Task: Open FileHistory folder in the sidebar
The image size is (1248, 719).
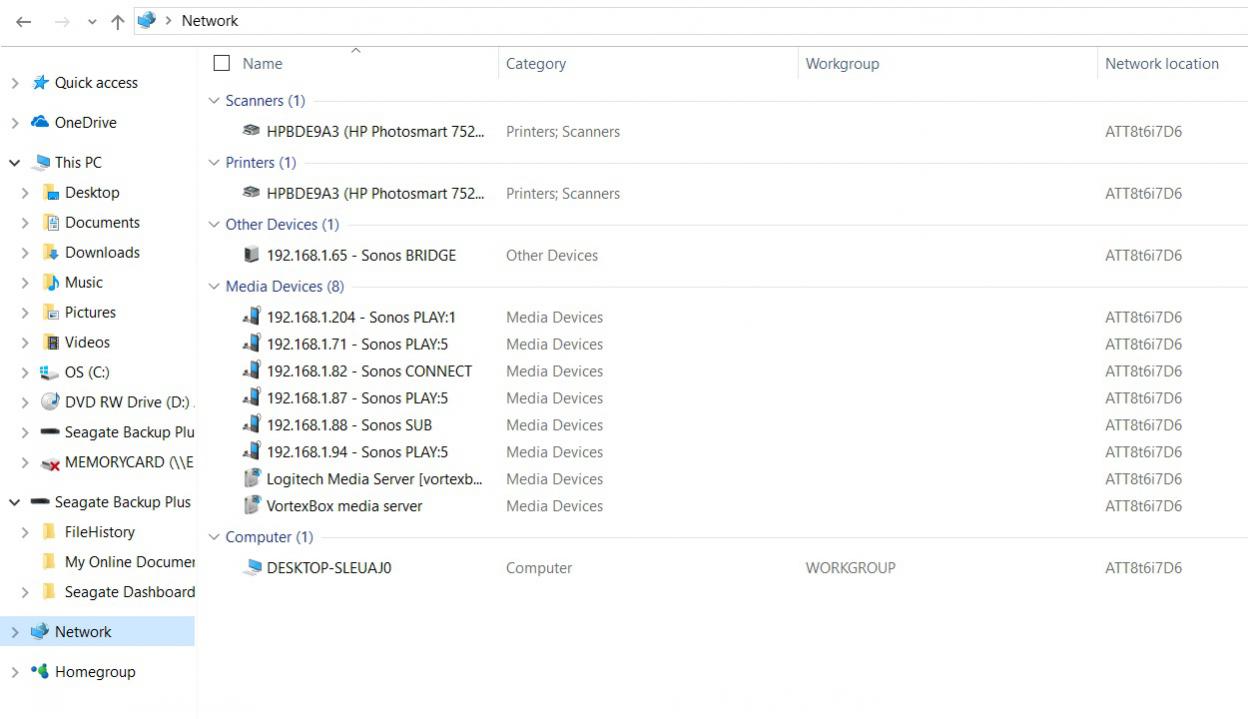Action: pos(100,532)
